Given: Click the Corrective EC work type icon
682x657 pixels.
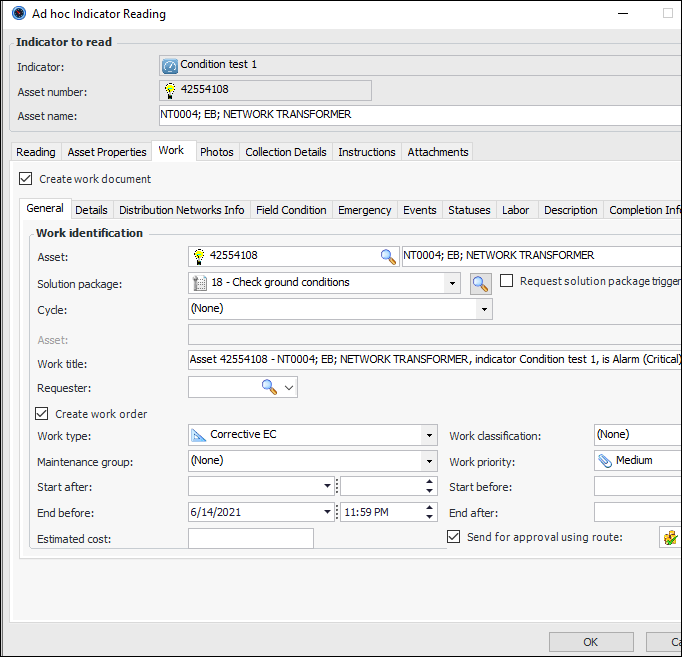Looking at the screenshot, I should click(x=198, y=435).
